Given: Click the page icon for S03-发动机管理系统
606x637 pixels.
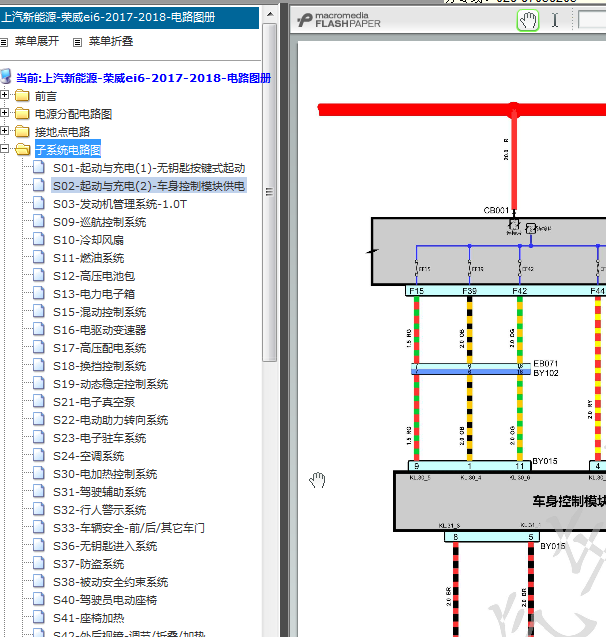Looking at the screenshot, I should click(x=39, y=203).
